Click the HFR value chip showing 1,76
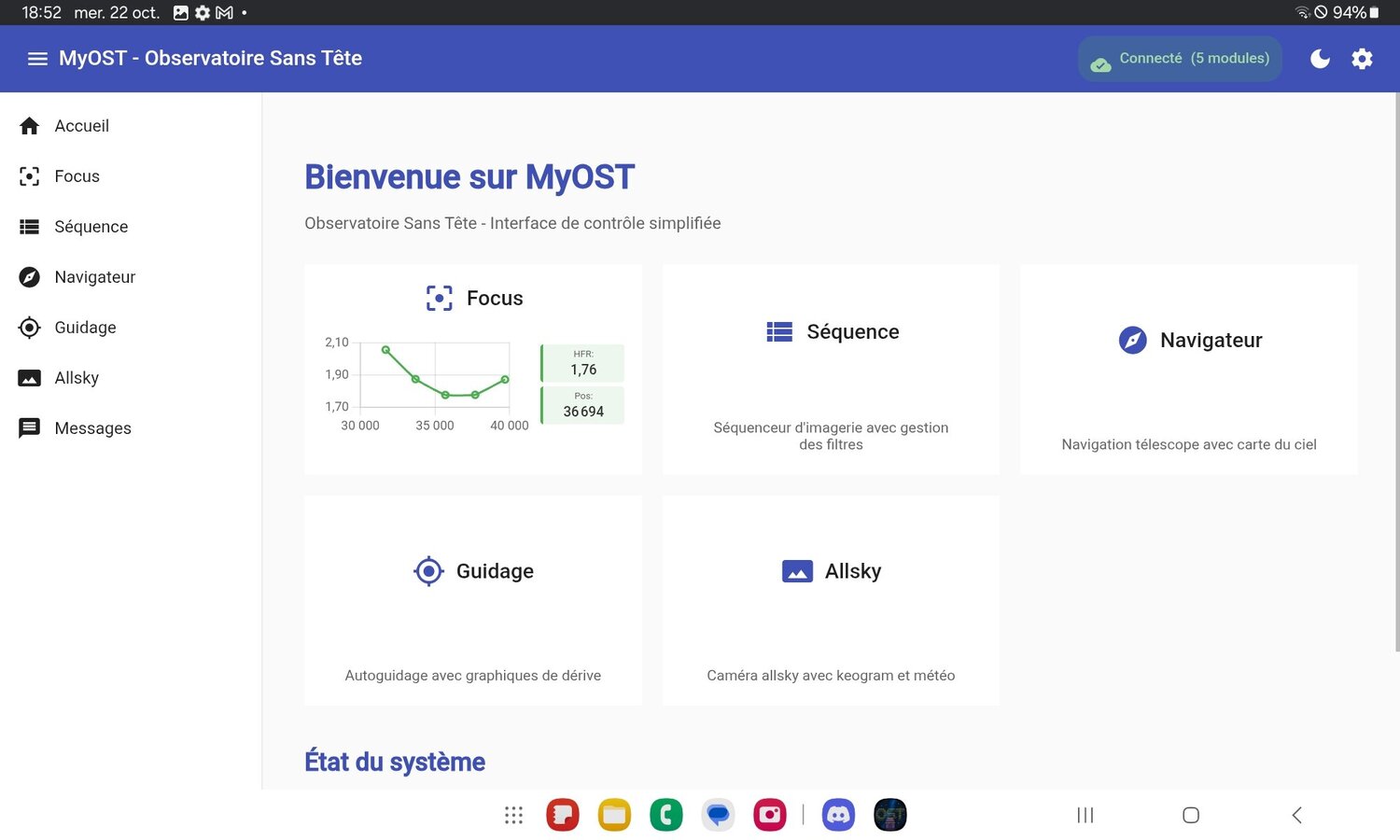This screenshot has height=840, width=1400. point(582,363)
